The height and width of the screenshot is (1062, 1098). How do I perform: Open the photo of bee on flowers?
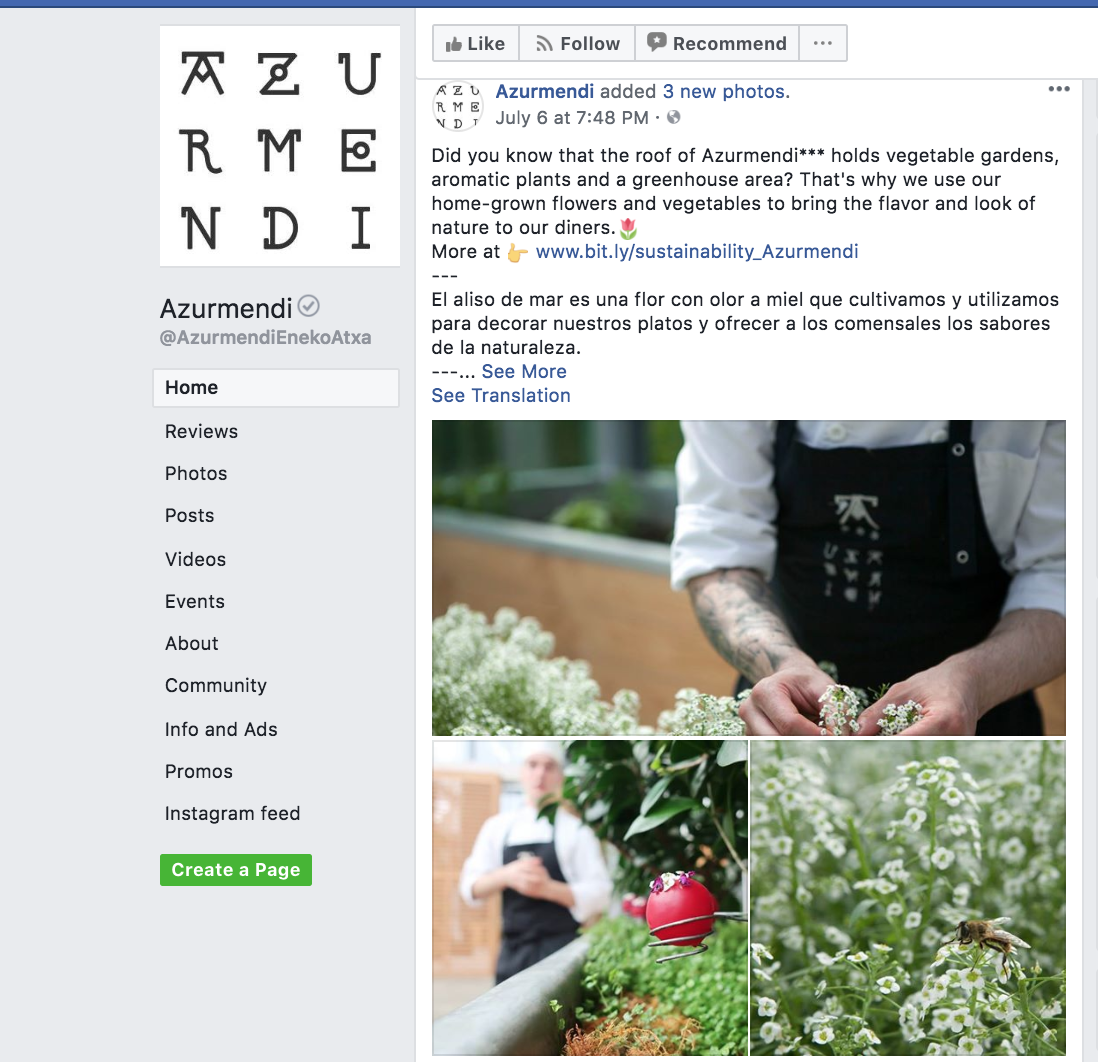908,898
